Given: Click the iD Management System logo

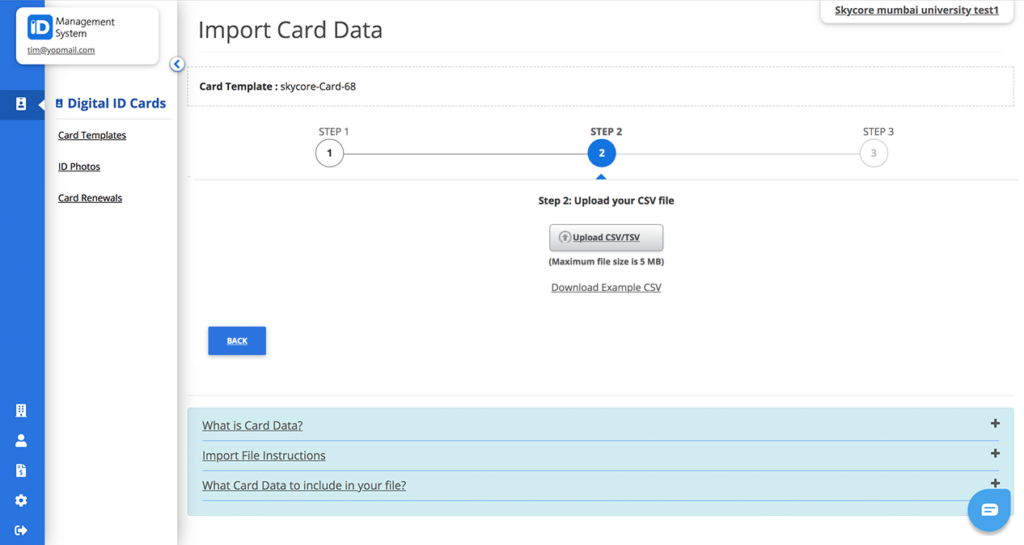Looking at the screenshot, I should 40,27.
